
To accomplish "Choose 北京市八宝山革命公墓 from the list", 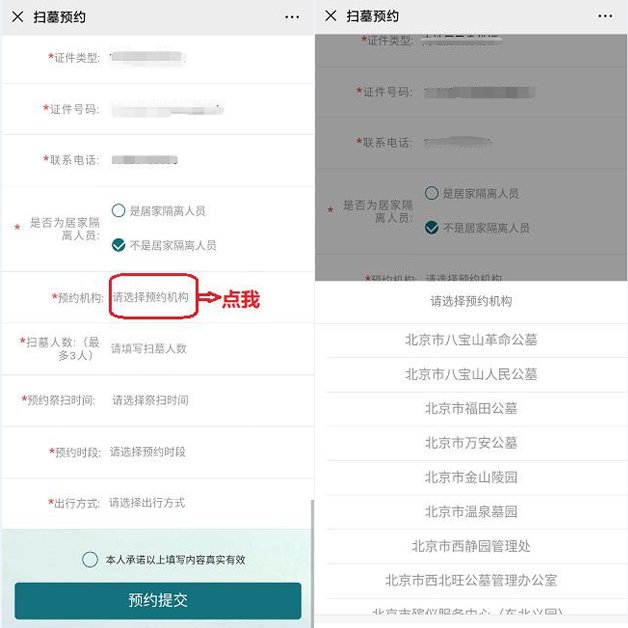I will pyautogui.click(x=471, y=340).
